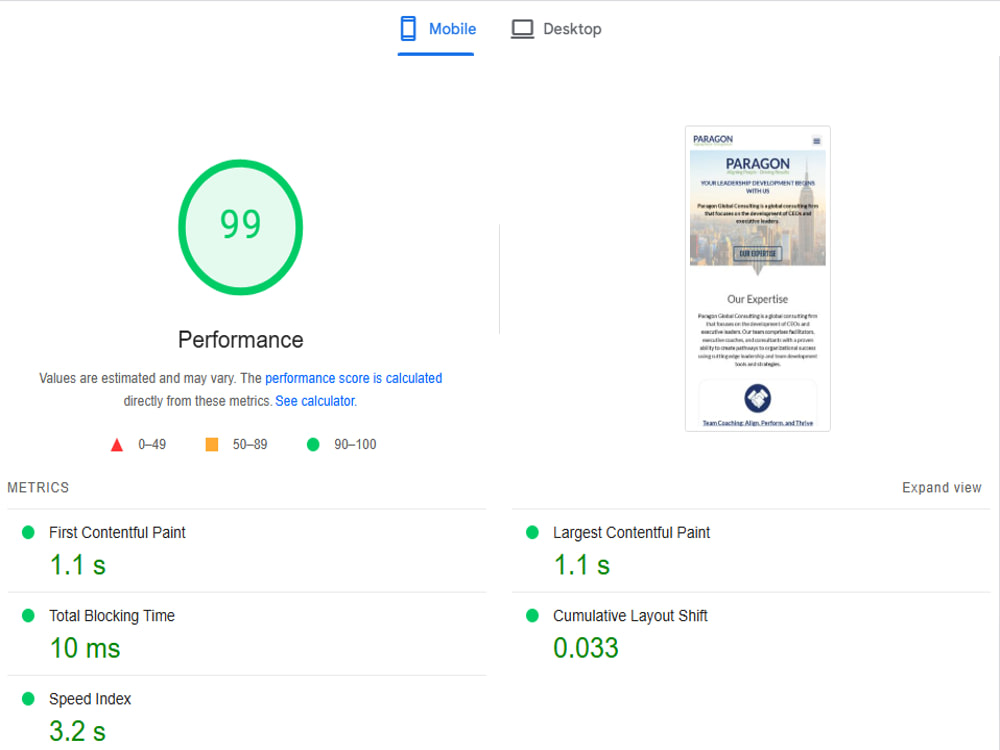This screenshot has height=750, width=1000.
Task: Select the Total Blocking Time label
Action: (112, 616)
